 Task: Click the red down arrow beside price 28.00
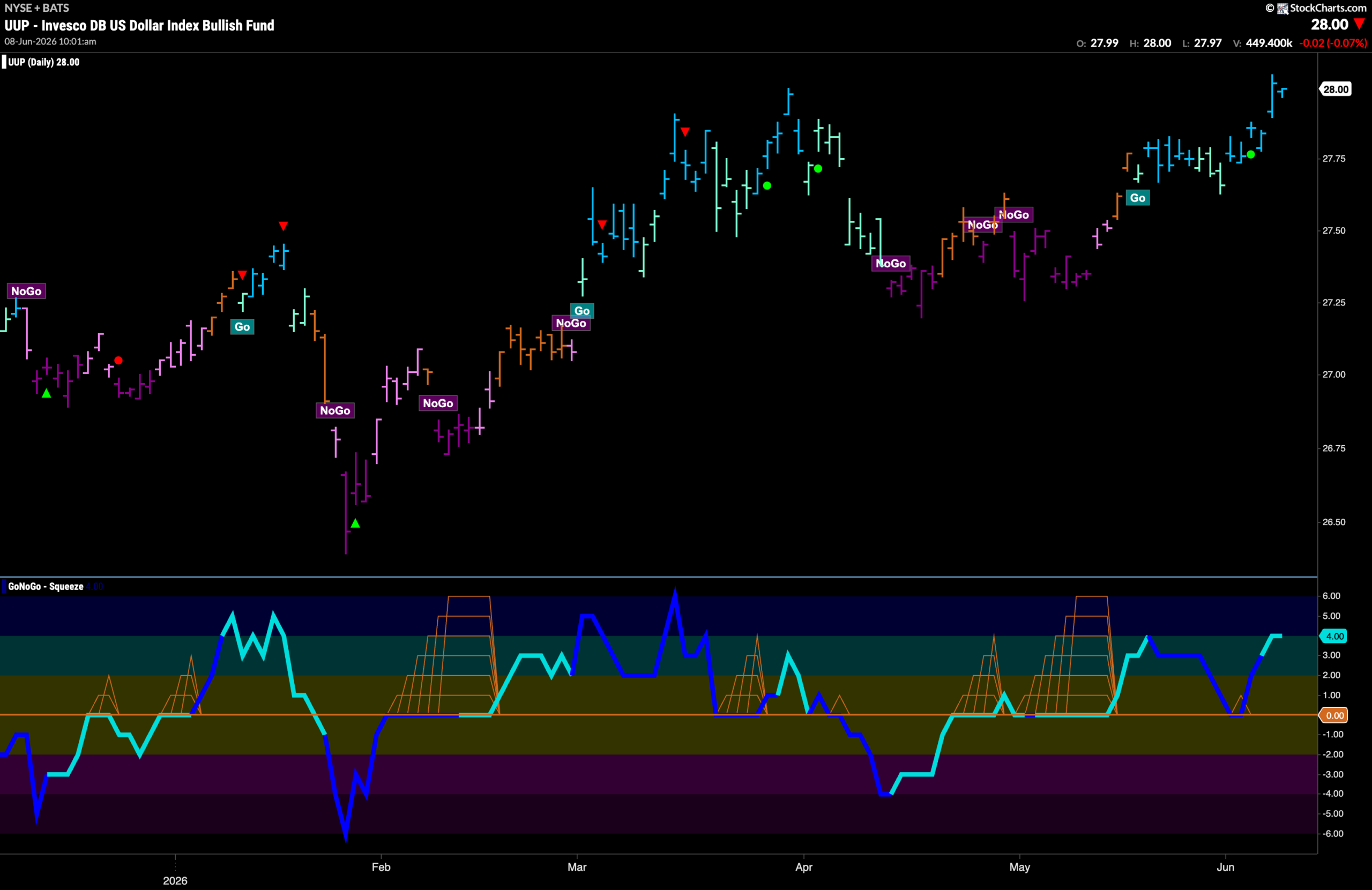tap(1360, 24)
